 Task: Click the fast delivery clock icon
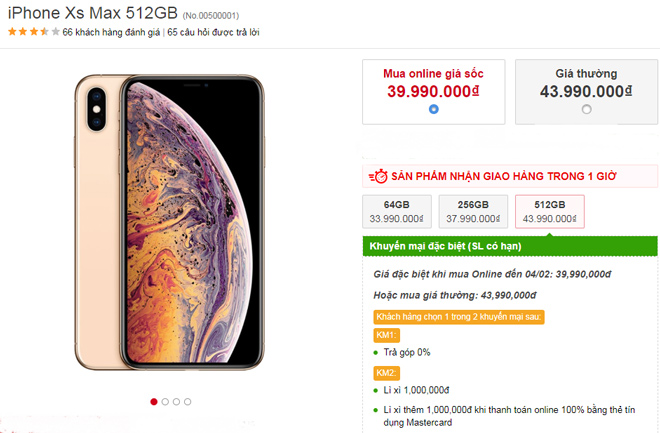coord(379,176)
